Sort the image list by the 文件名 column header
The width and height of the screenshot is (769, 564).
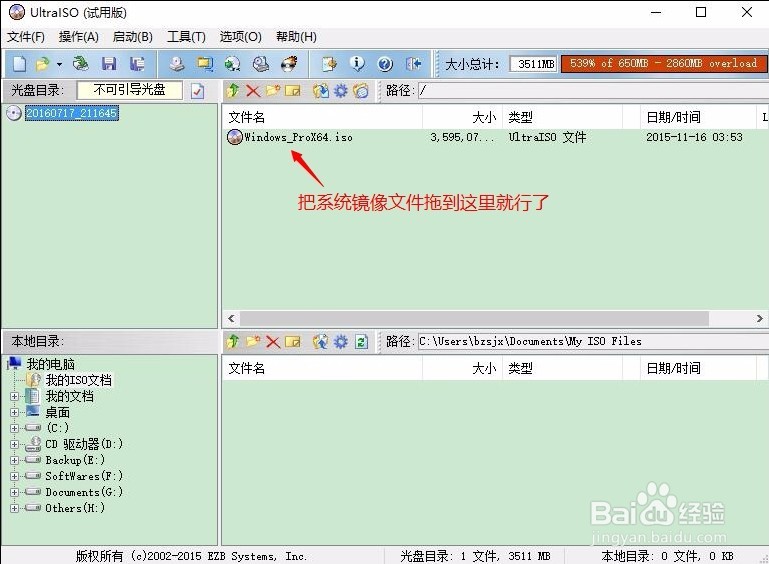pyautogui.click(x=322, y=117)
